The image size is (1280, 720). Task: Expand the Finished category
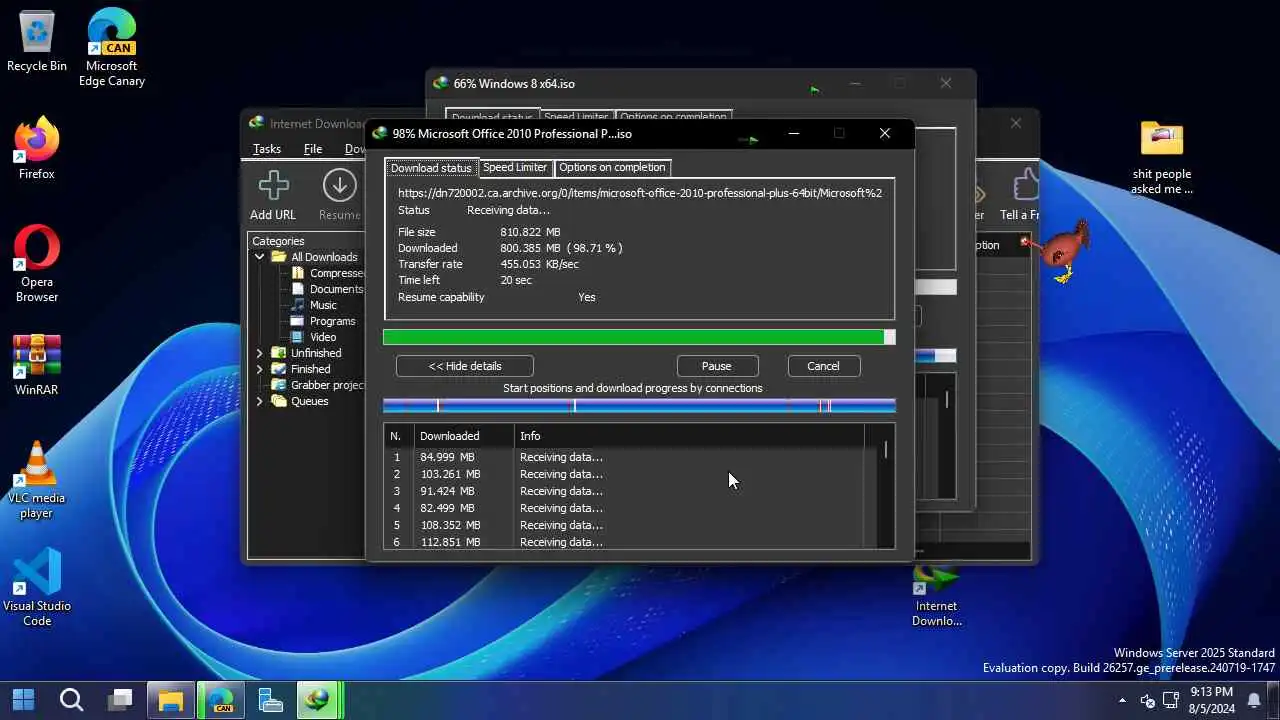click(x=259, y=369)
